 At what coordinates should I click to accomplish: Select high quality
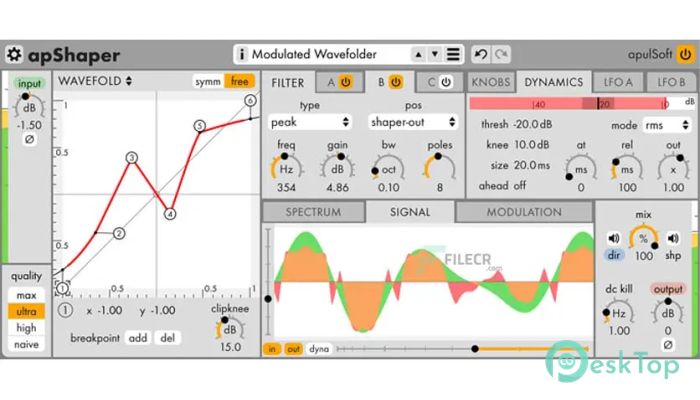click(x=26, y=328)
